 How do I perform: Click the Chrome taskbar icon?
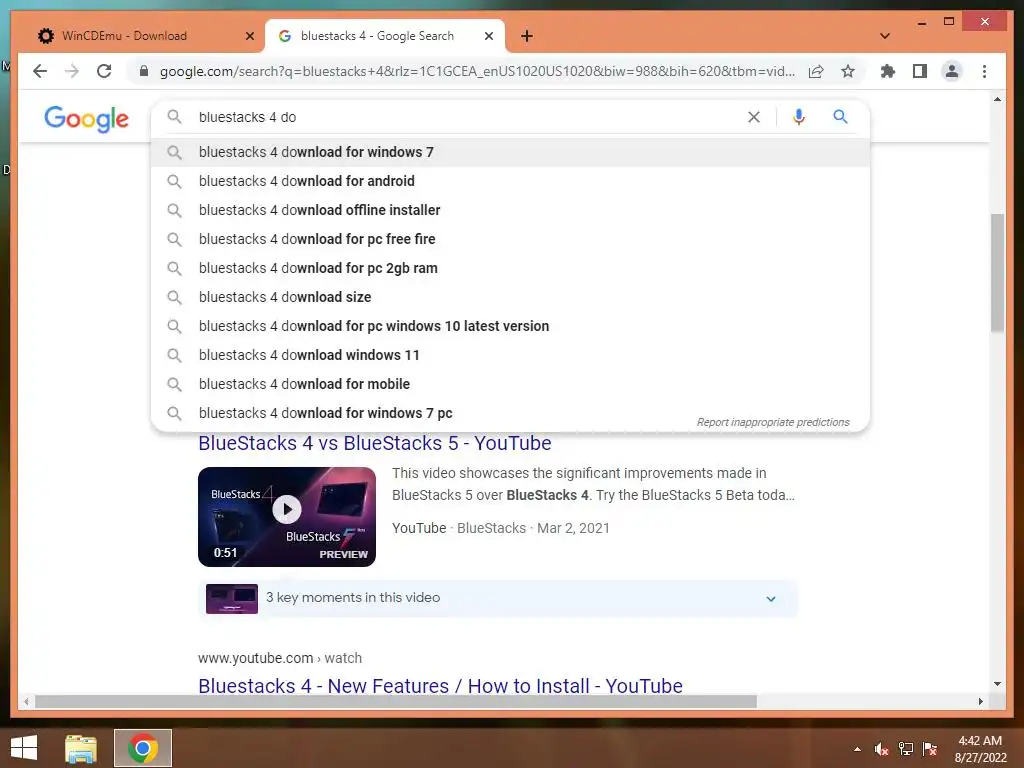point(143,748)
